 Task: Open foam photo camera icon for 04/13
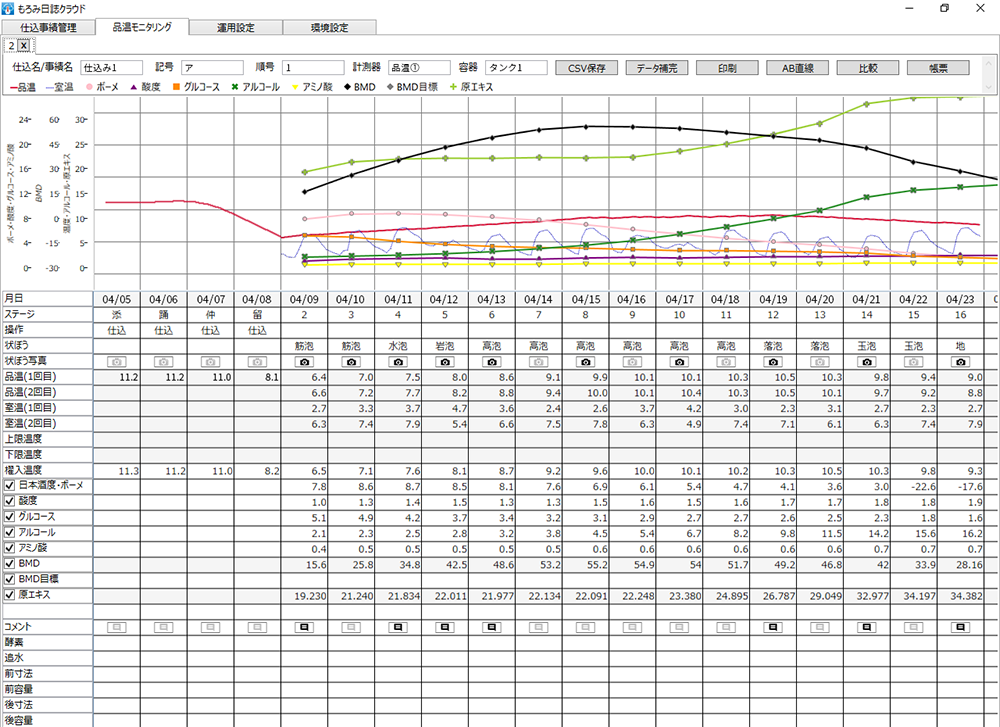[492, 362]
